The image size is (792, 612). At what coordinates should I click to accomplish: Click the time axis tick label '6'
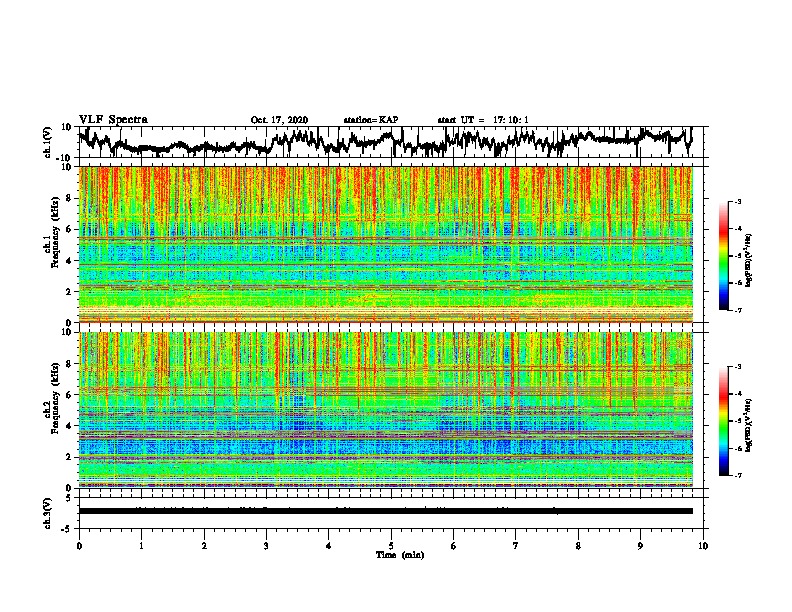click(x=454, y=546)
